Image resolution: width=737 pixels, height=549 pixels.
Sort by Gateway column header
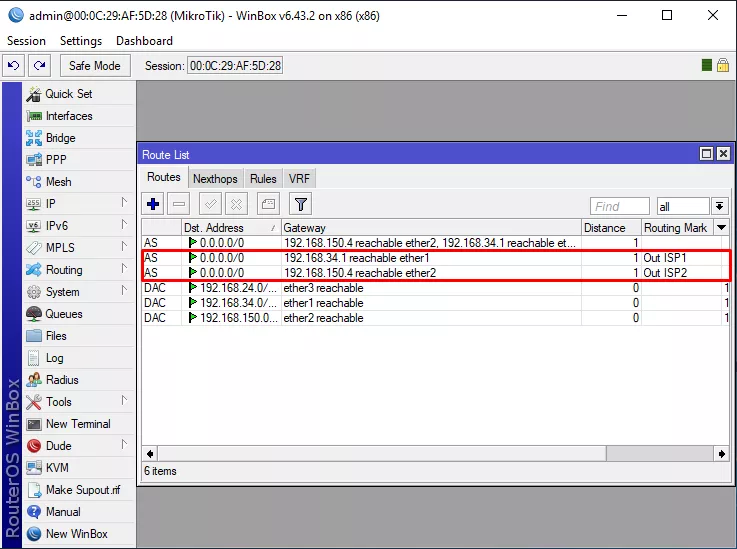431,228
